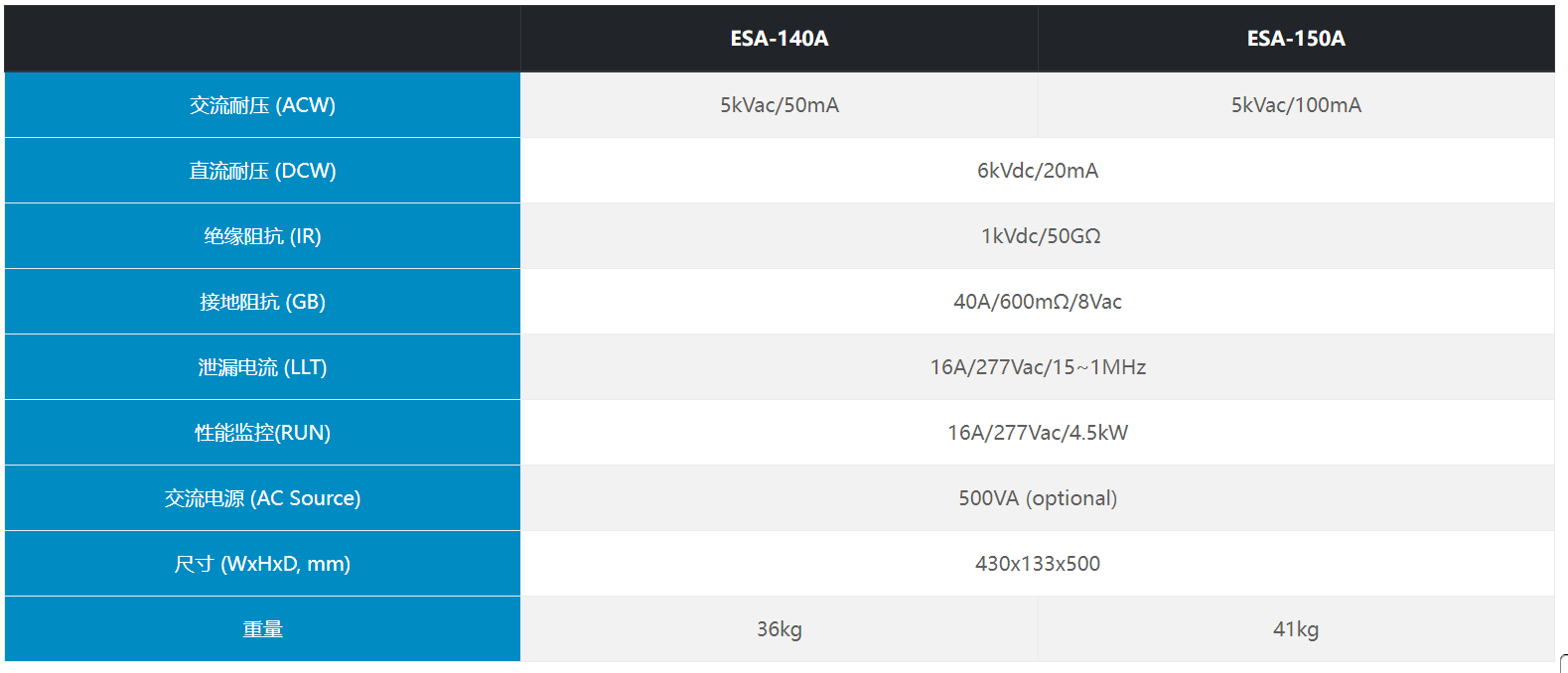Click the 尺寸 (WxHxD, mm) row label
This screenshot has height=673, width=1568.
(263, 564)
